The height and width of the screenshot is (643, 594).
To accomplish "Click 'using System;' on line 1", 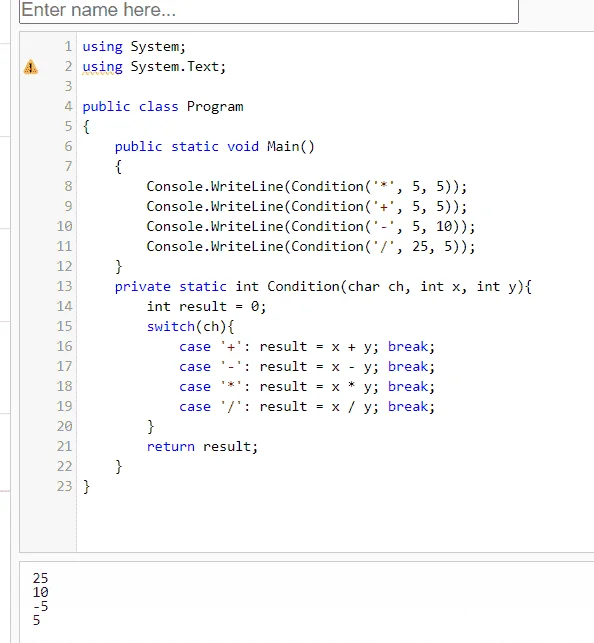I will coord(134,47).
